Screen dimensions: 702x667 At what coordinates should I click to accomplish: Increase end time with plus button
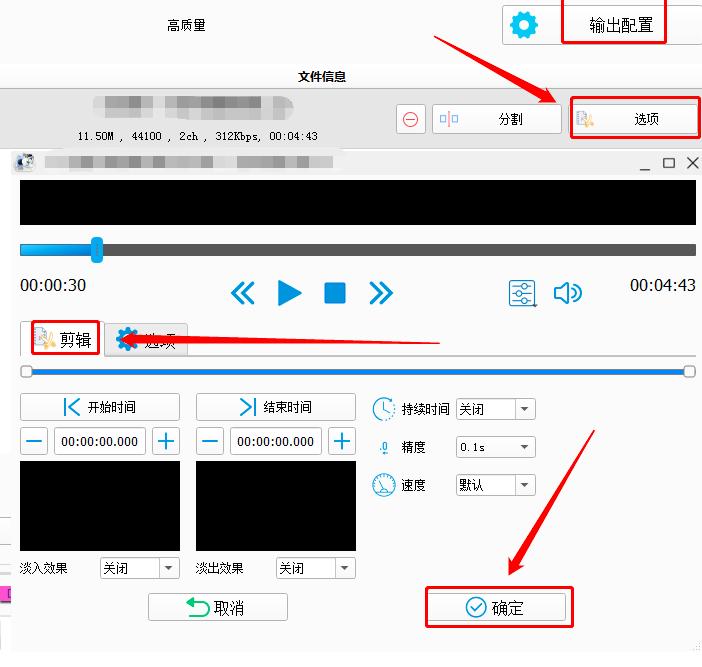[x=342, y=441]
